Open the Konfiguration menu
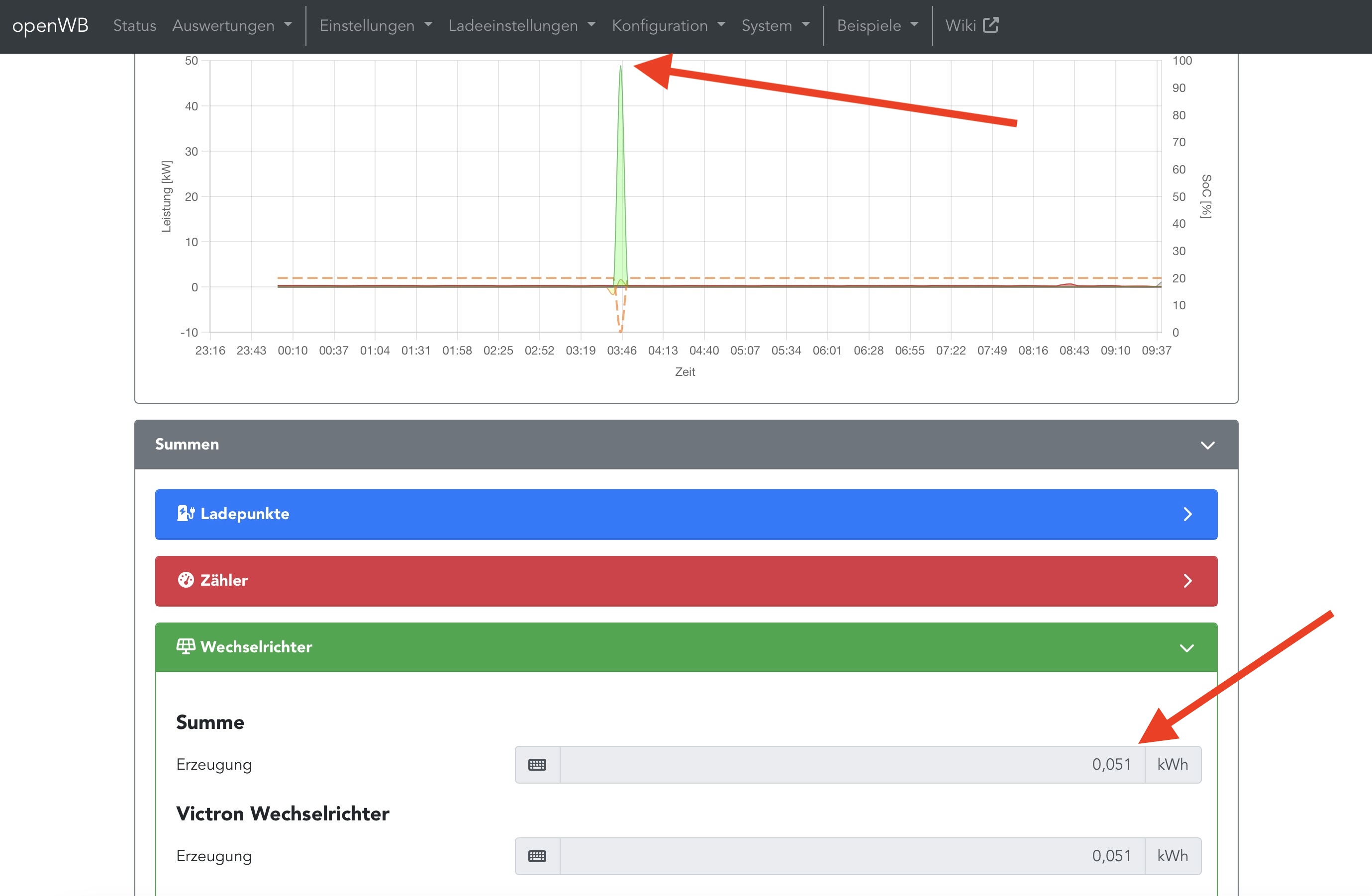The height and width of the screenshot is (896, 1372). point(668,25)
